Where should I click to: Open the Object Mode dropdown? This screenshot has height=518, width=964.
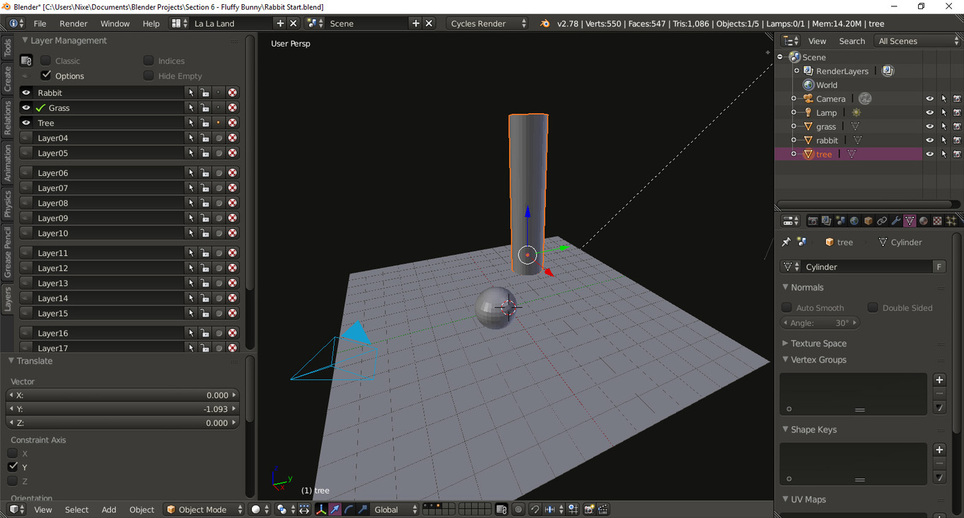205,509
